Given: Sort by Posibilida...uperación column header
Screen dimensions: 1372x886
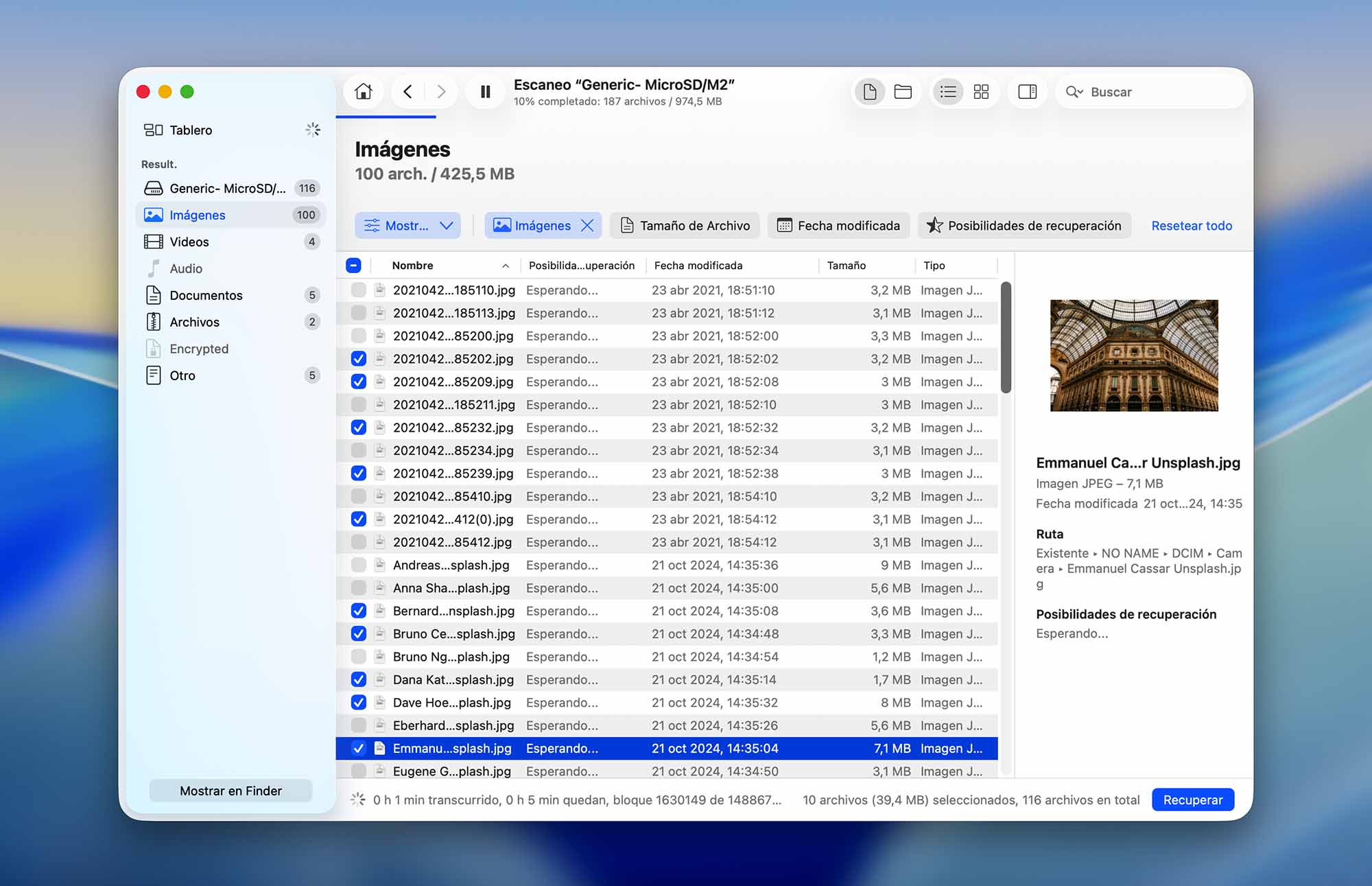Looking at the screenshot, I should [x=582, y=266].
